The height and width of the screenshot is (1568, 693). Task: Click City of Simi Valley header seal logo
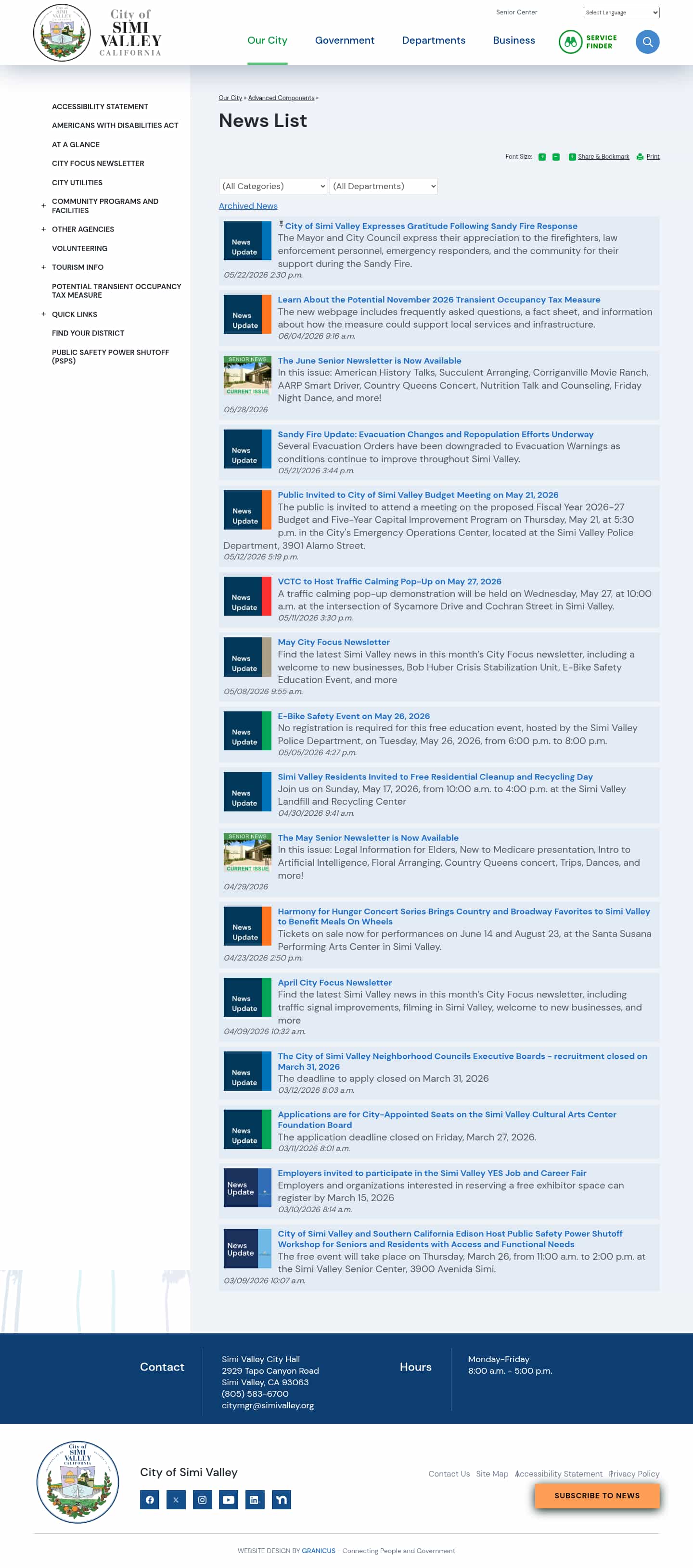click(x=62, y=33)
